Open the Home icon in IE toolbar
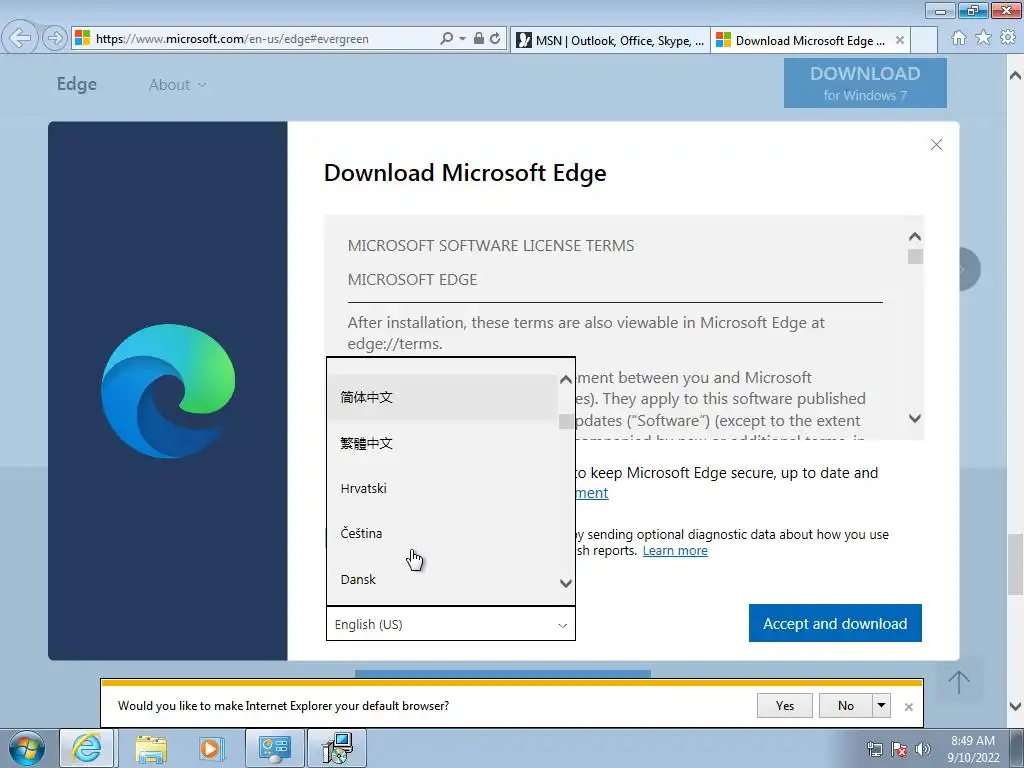The image size is (1024, 768). coord(959,38)
